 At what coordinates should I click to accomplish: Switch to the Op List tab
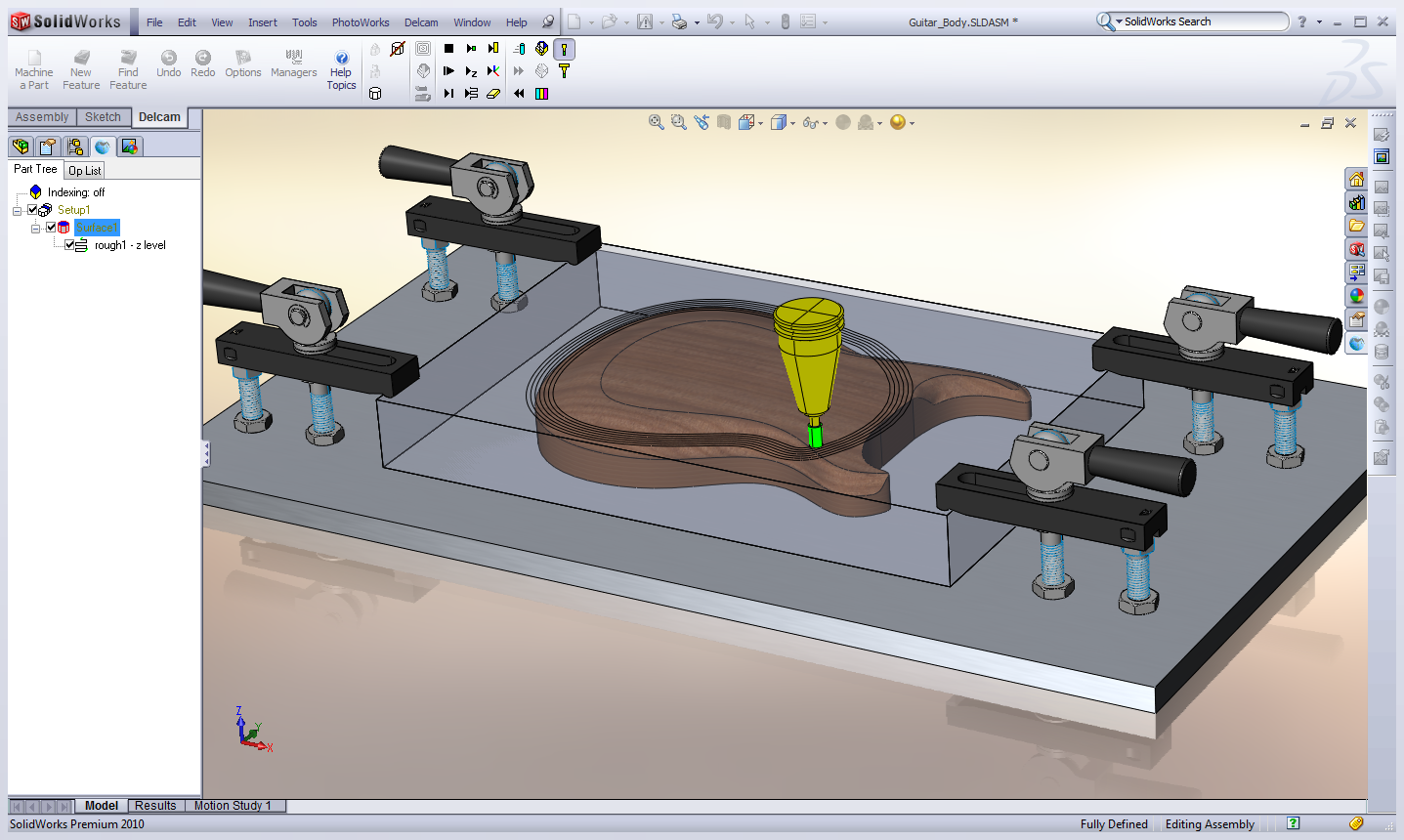click(x=84, y=170)
